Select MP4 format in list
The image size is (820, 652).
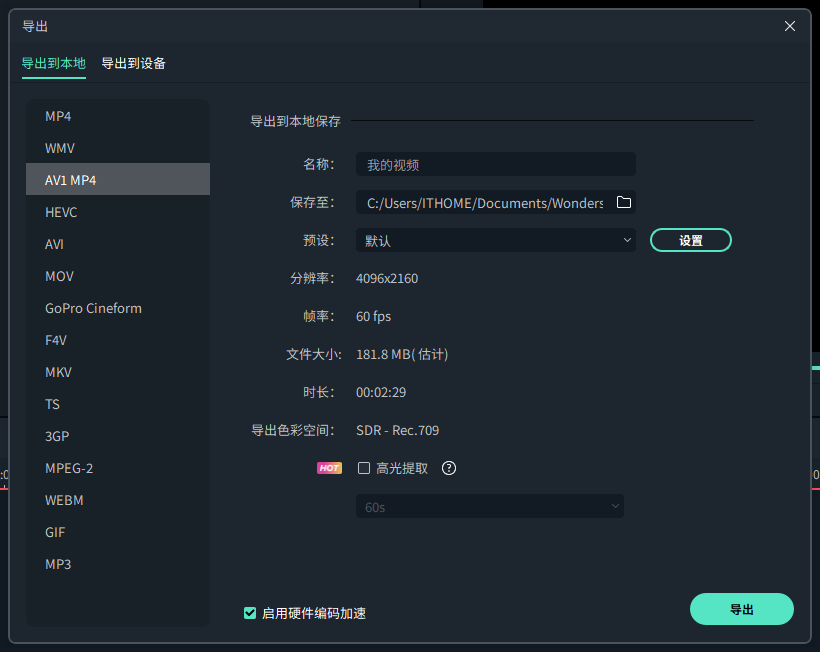[x=58, y=116]
